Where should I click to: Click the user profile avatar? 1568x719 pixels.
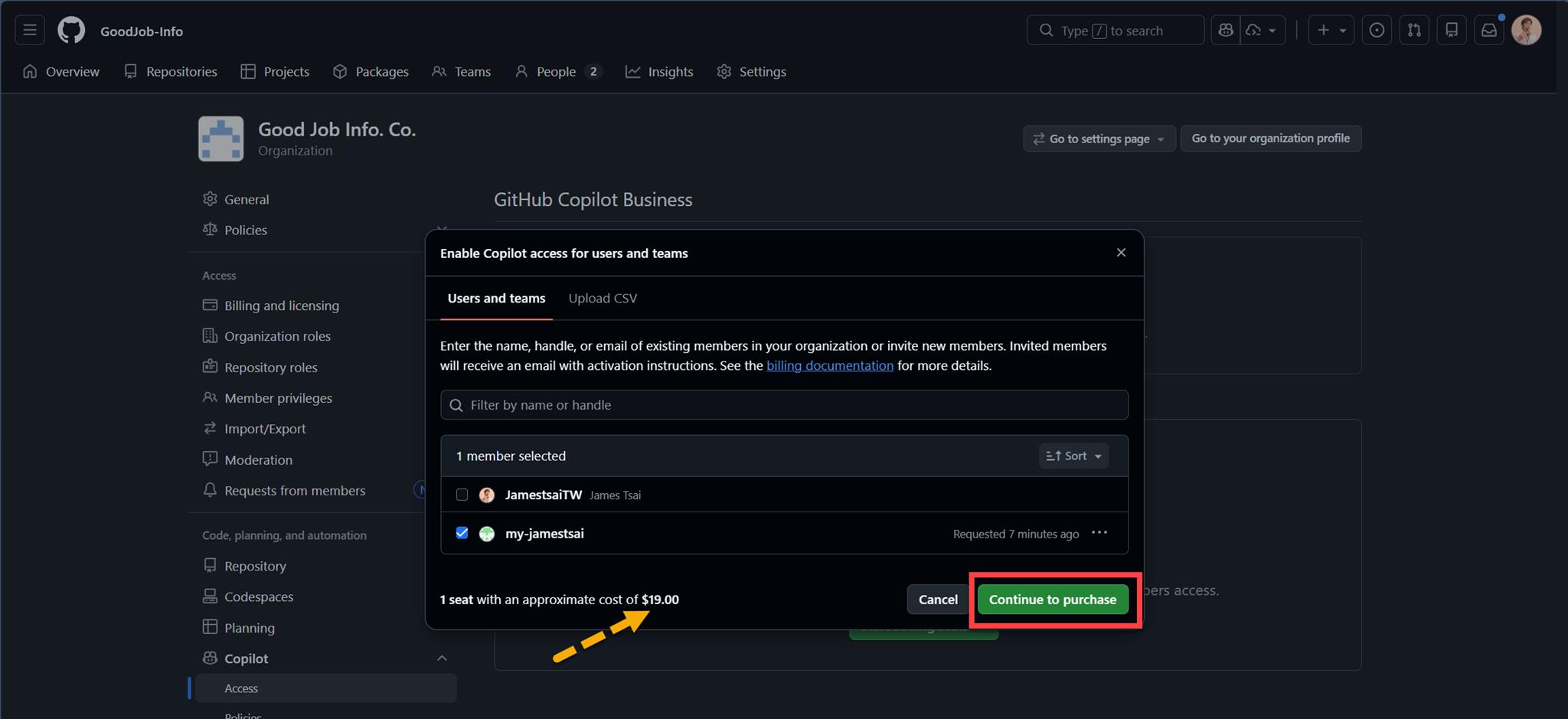[x=1526, y=31]
